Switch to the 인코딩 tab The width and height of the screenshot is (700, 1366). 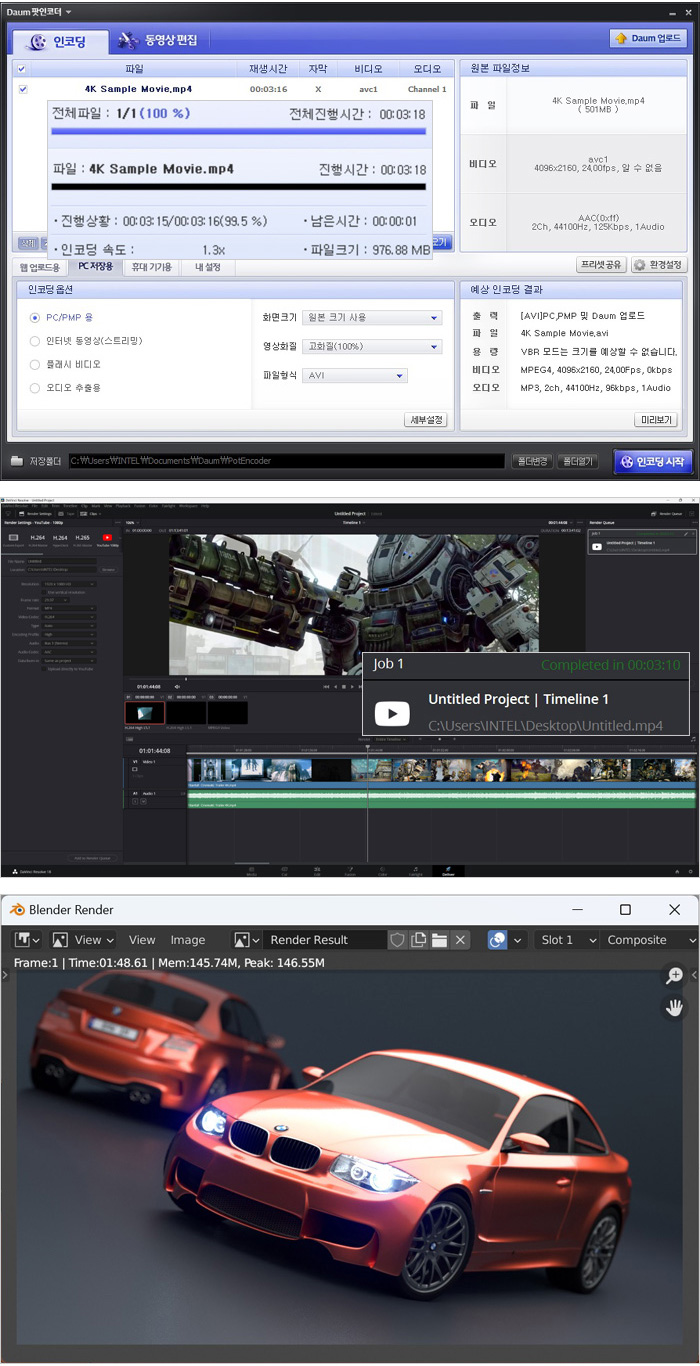[x=60, y=41]
